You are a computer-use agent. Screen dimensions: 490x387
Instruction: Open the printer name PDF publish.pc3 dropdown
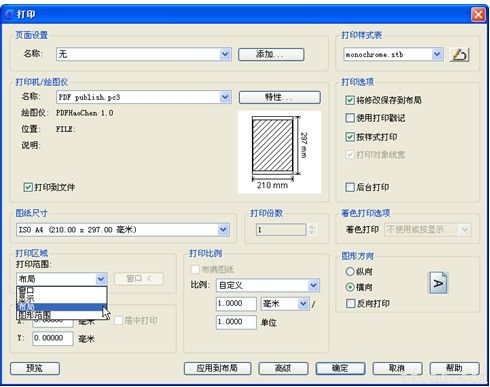pos(226,97)
